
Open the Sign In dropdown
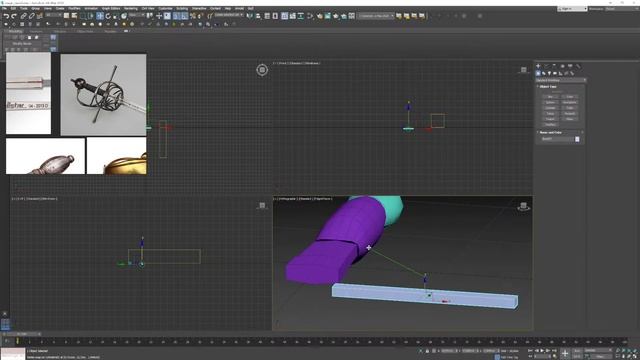[572, 9]
